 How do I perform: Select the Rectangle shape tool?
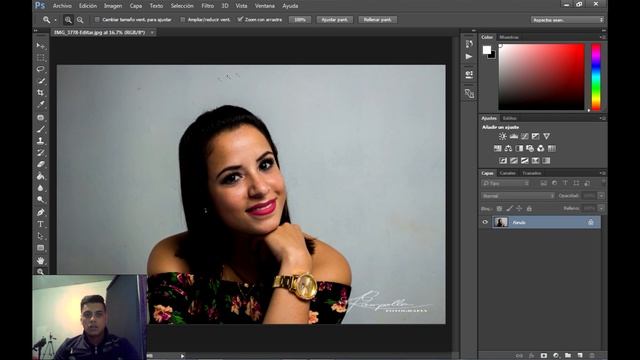click(x=40, y=248)
